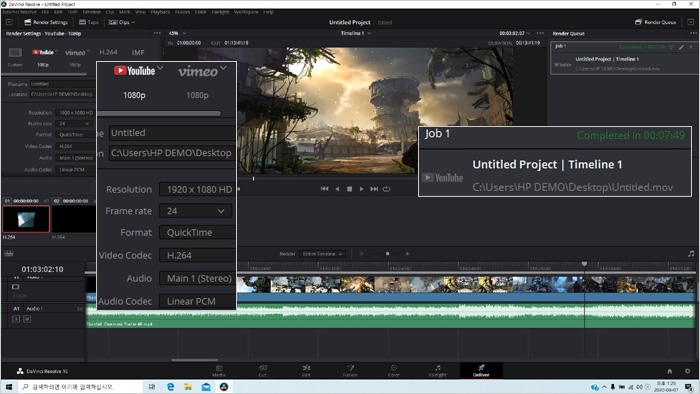Solo the Audio 1 track
700x394 pixels.
pos(16,319)
